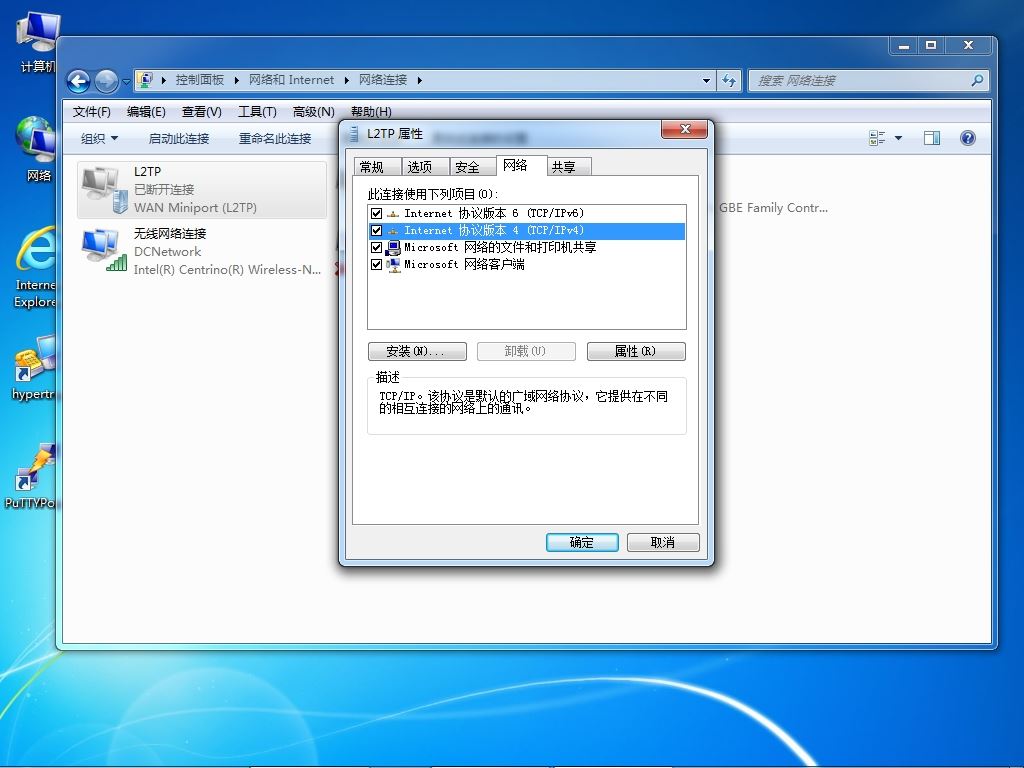1024x768 pixels.
Task: Select the 无线网络连接 connection icon
Action: point(104,250)
